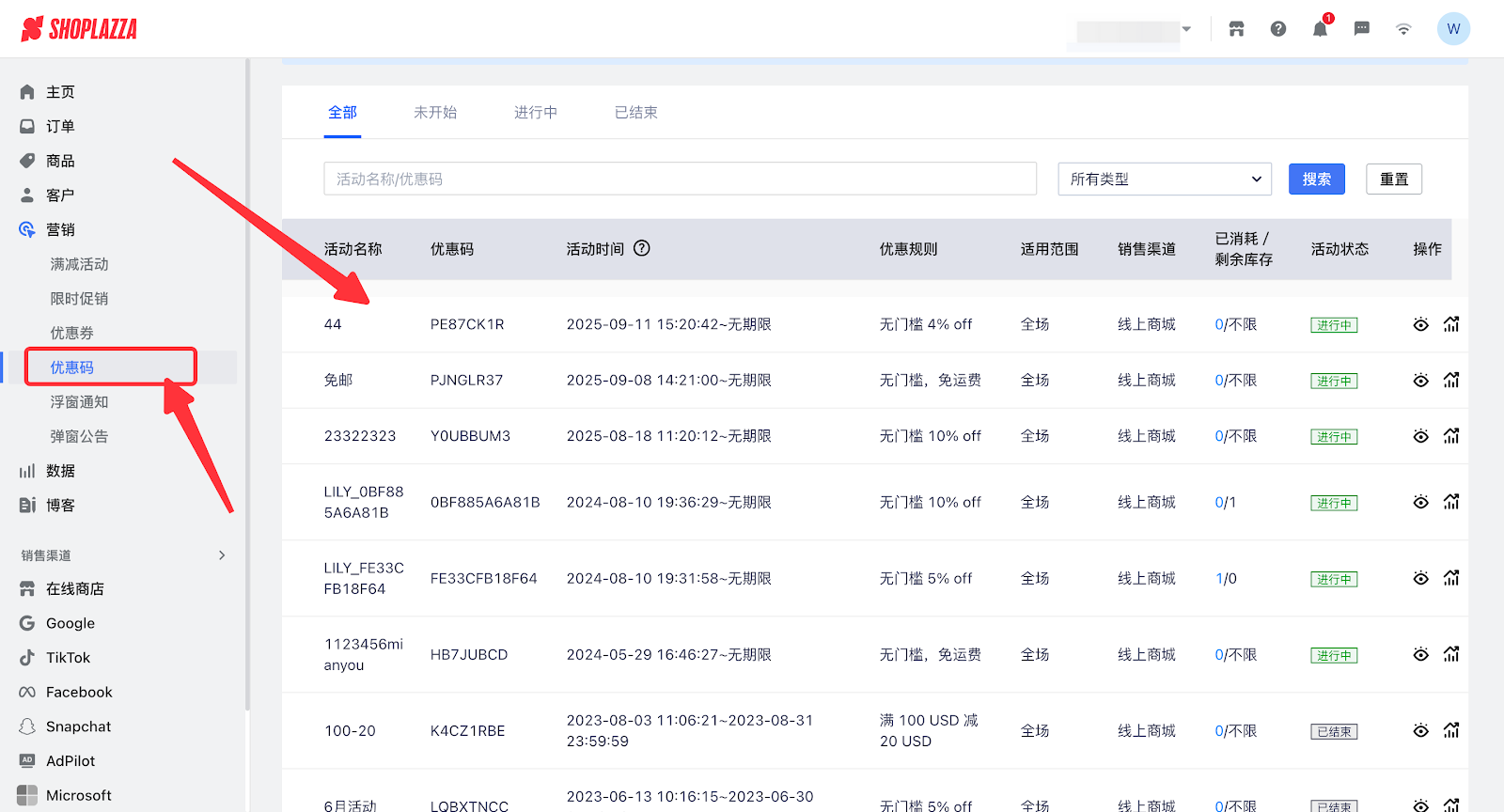Open the storefront icon in header
This screenshot has width=1504, height=812.
tap(1236, 29)
